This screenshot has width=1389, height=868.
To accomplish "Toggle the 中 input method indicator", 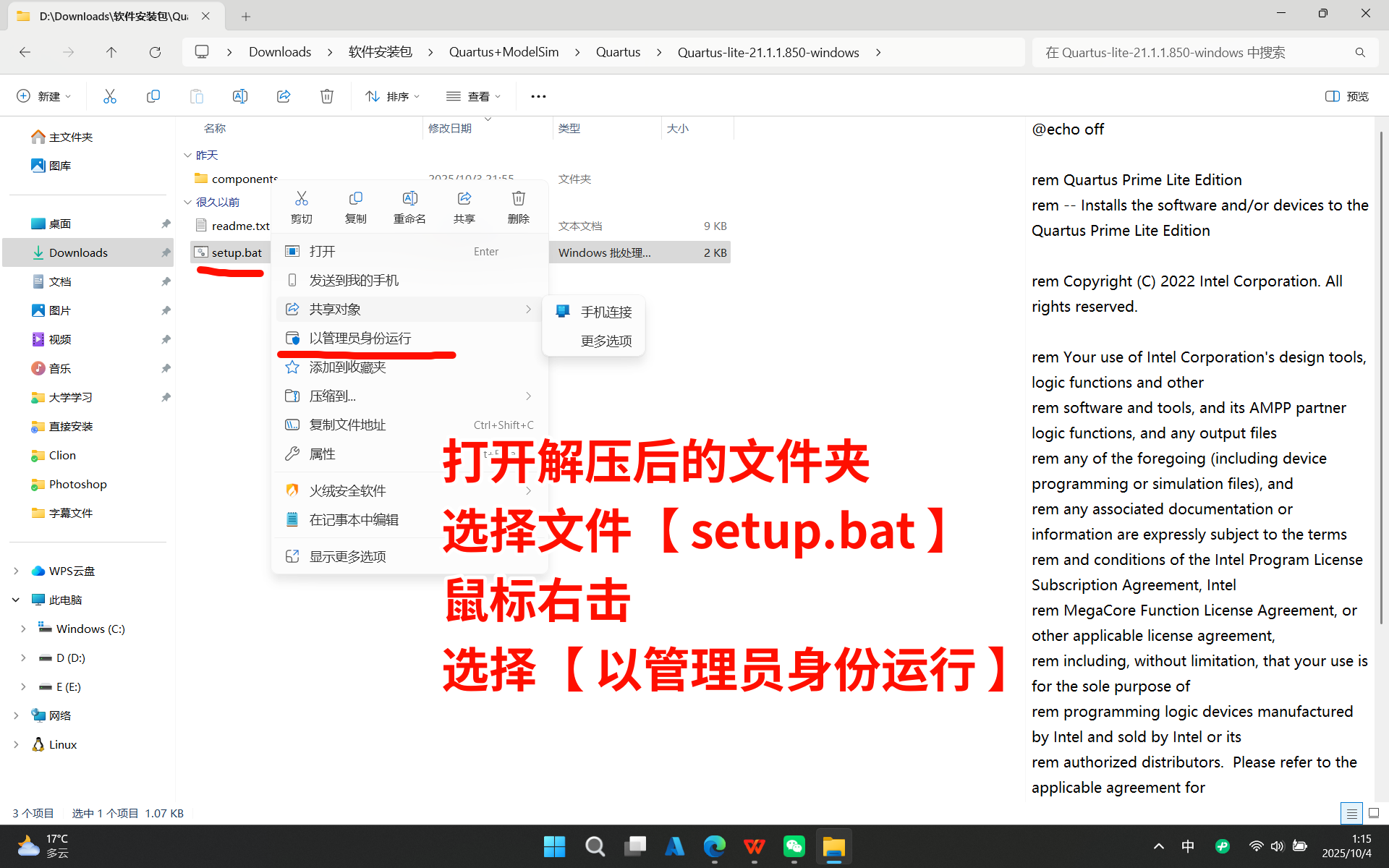I will 1188,846.
